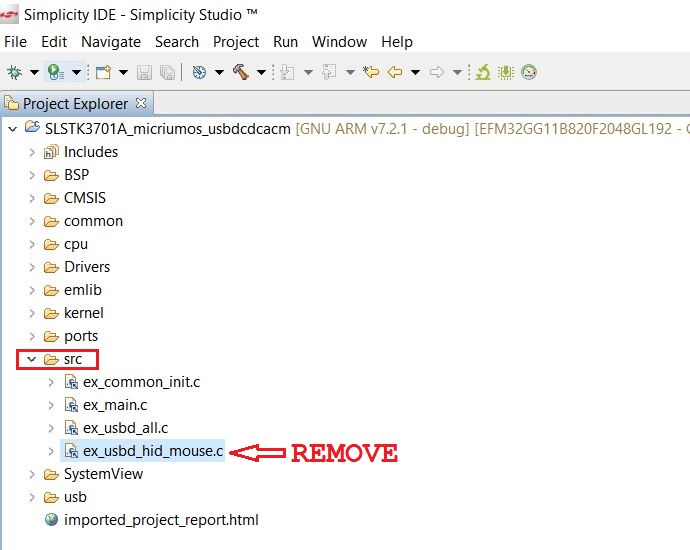Open the Window menu
690x550 pixels.
point(339,42)
